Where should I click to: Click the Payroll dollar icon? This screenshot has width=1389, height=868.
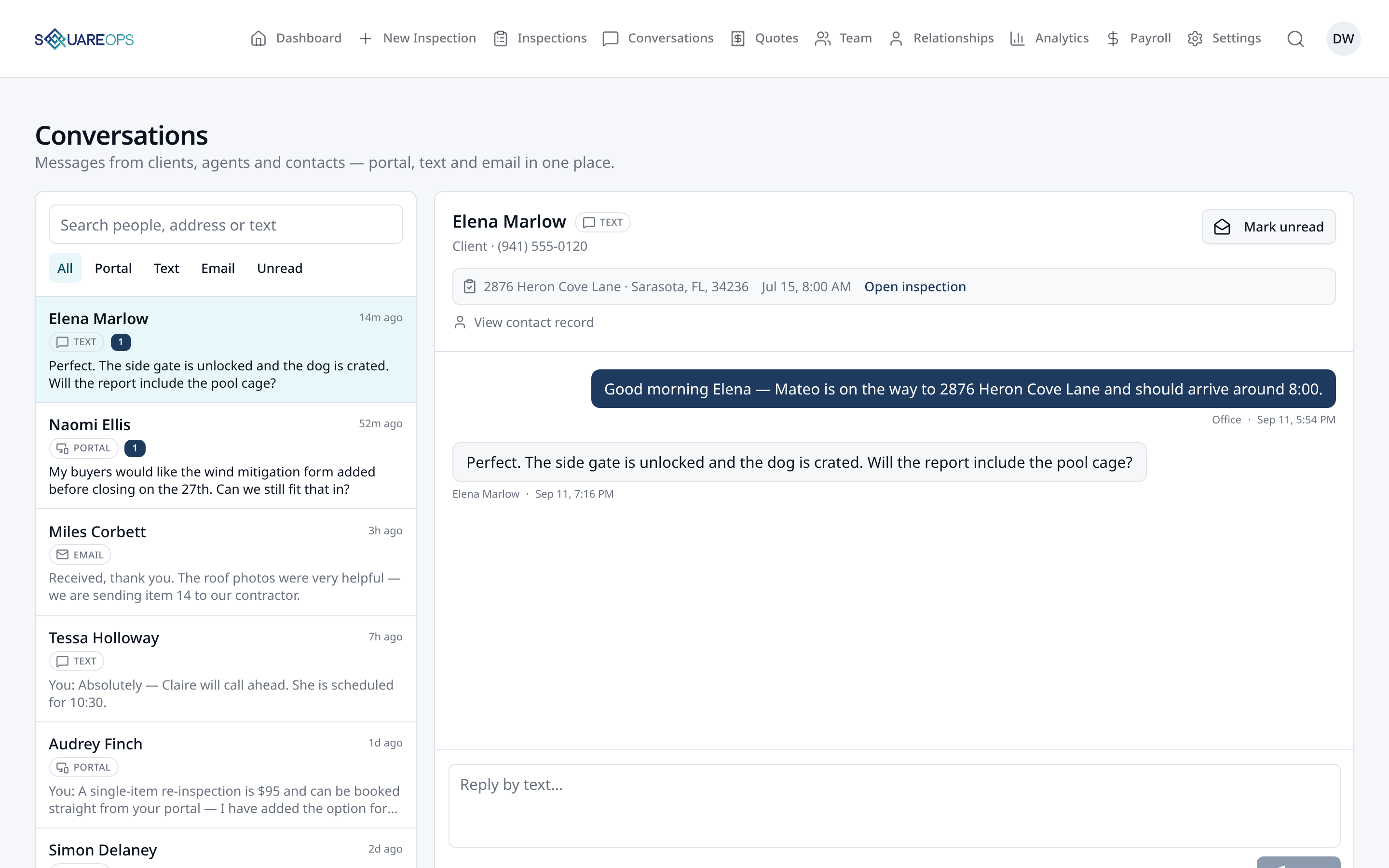1113,39
